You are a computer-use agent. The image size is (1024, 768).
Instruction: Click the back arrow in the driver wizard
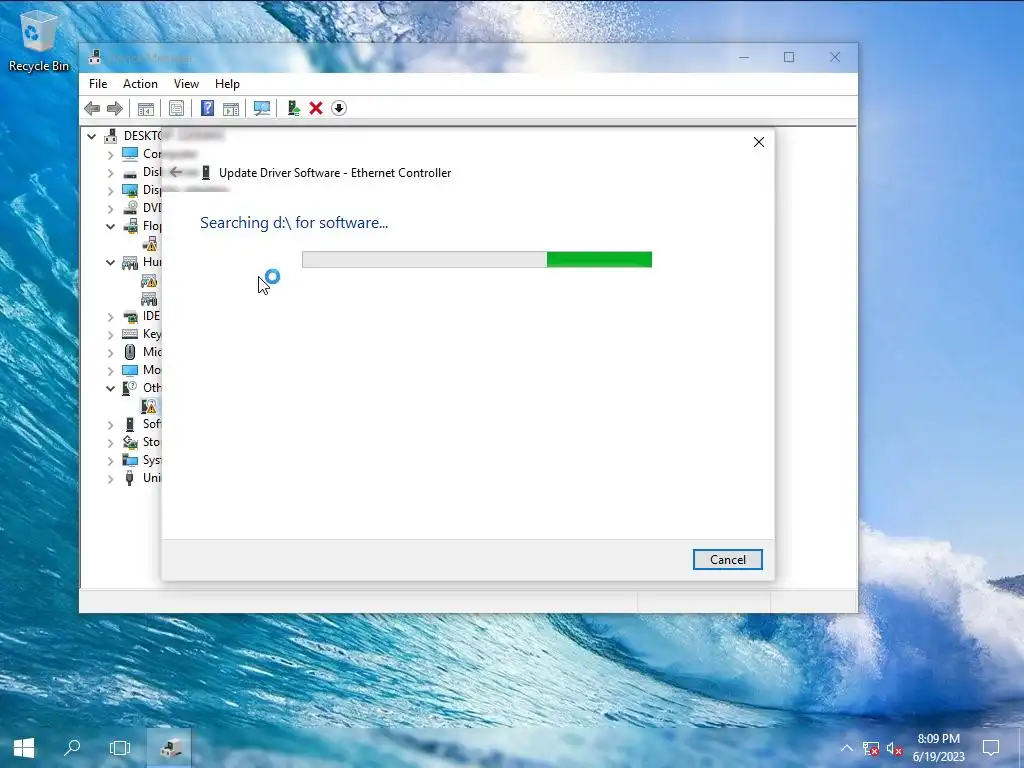(x=176, y=172)
